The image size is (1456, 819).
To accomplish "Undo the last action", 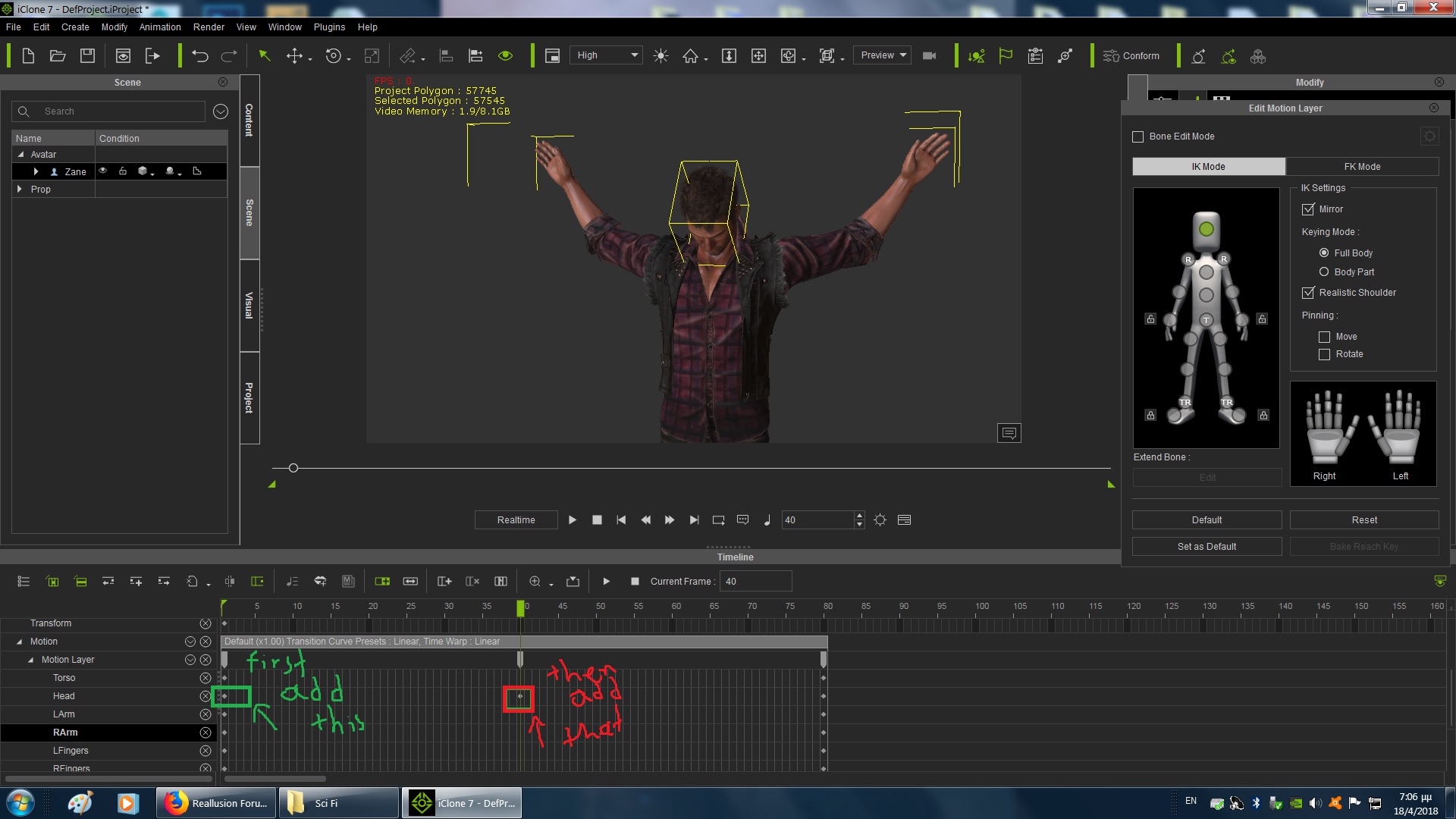I will click(x=199, y=55).
